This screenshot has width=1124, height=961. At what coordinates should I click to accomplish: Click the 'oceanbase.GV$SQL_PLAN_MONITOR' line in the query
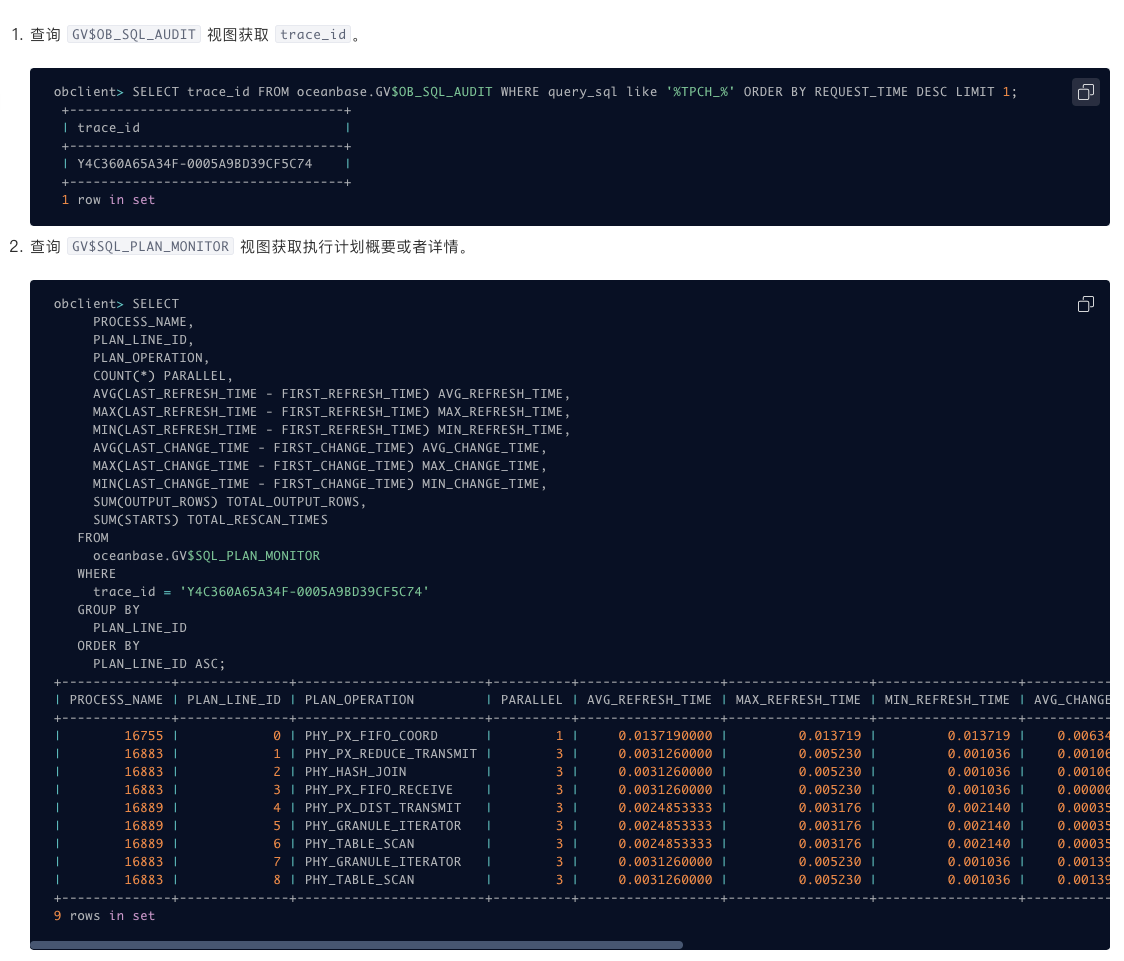206,556
